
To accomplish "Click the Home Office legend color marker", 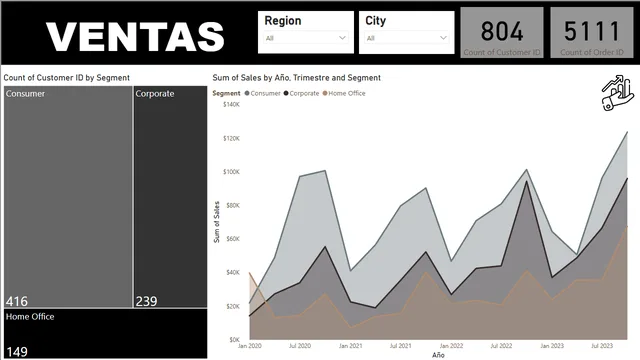I will coord(325,93).
